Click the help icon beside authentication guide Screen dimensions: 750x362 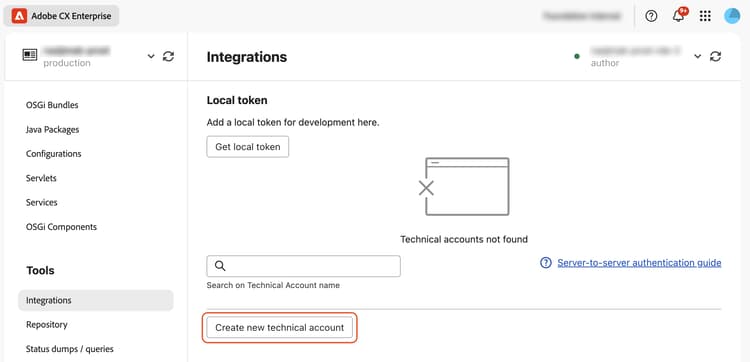546,263
